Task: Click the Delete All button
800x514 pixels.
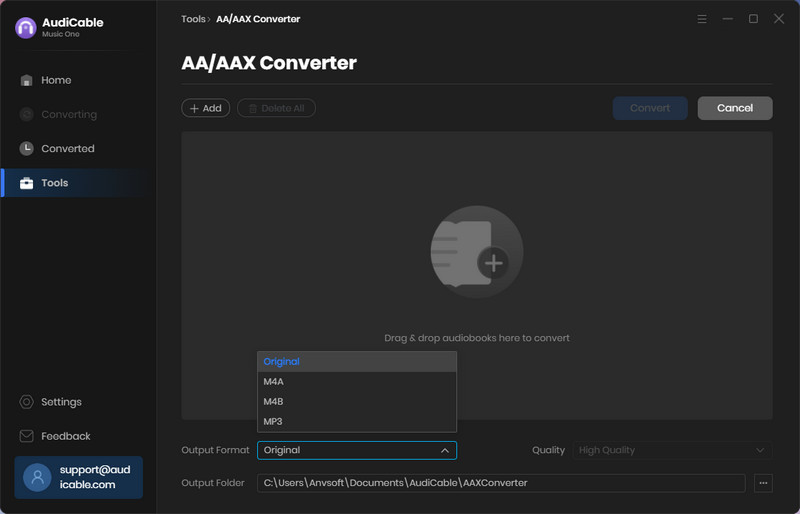Action: pos(276,108)
